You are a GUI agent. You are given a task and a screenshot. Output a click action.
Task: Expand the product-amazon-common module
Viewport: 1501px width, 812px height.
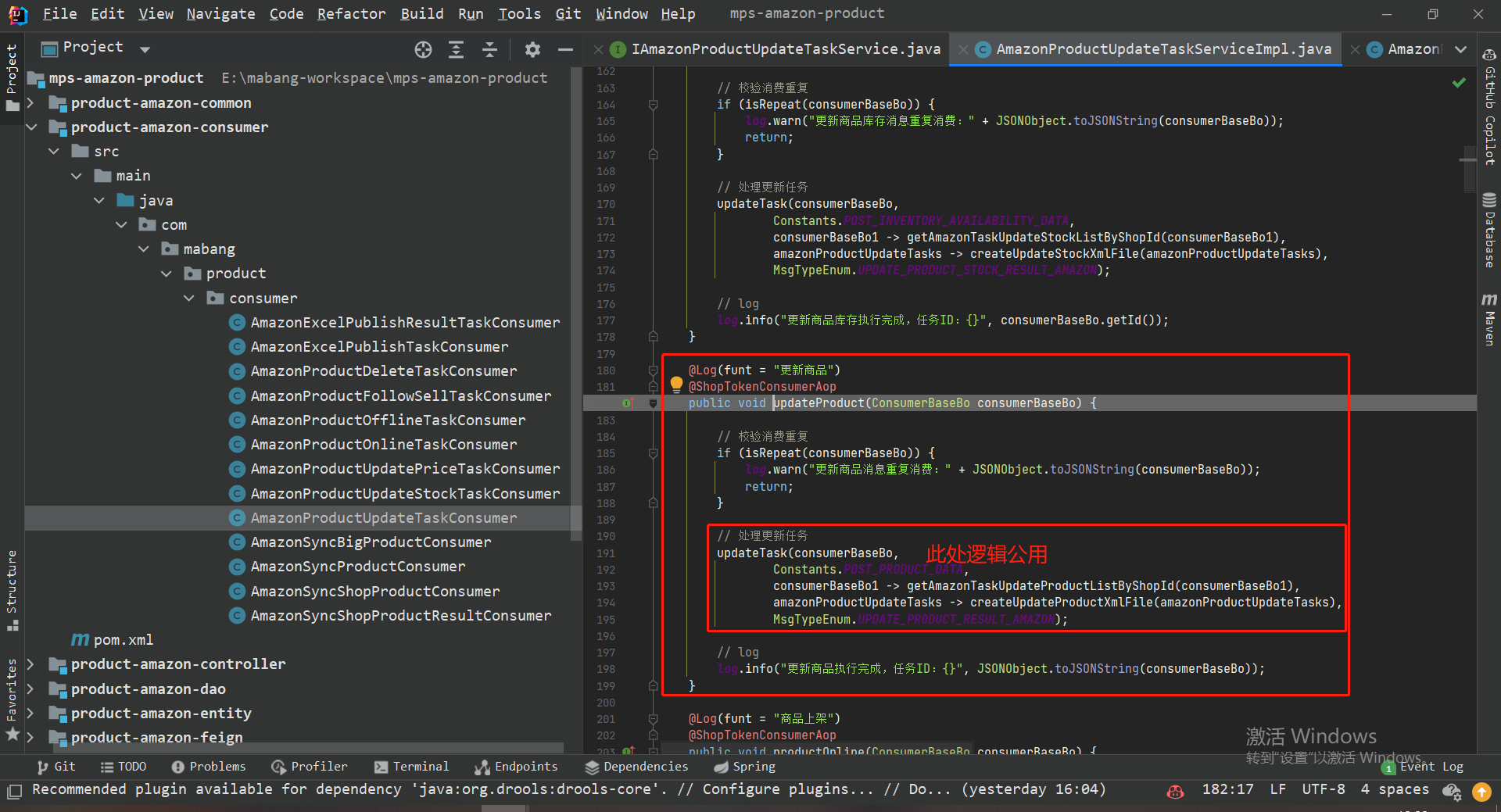tap(30, 103)
